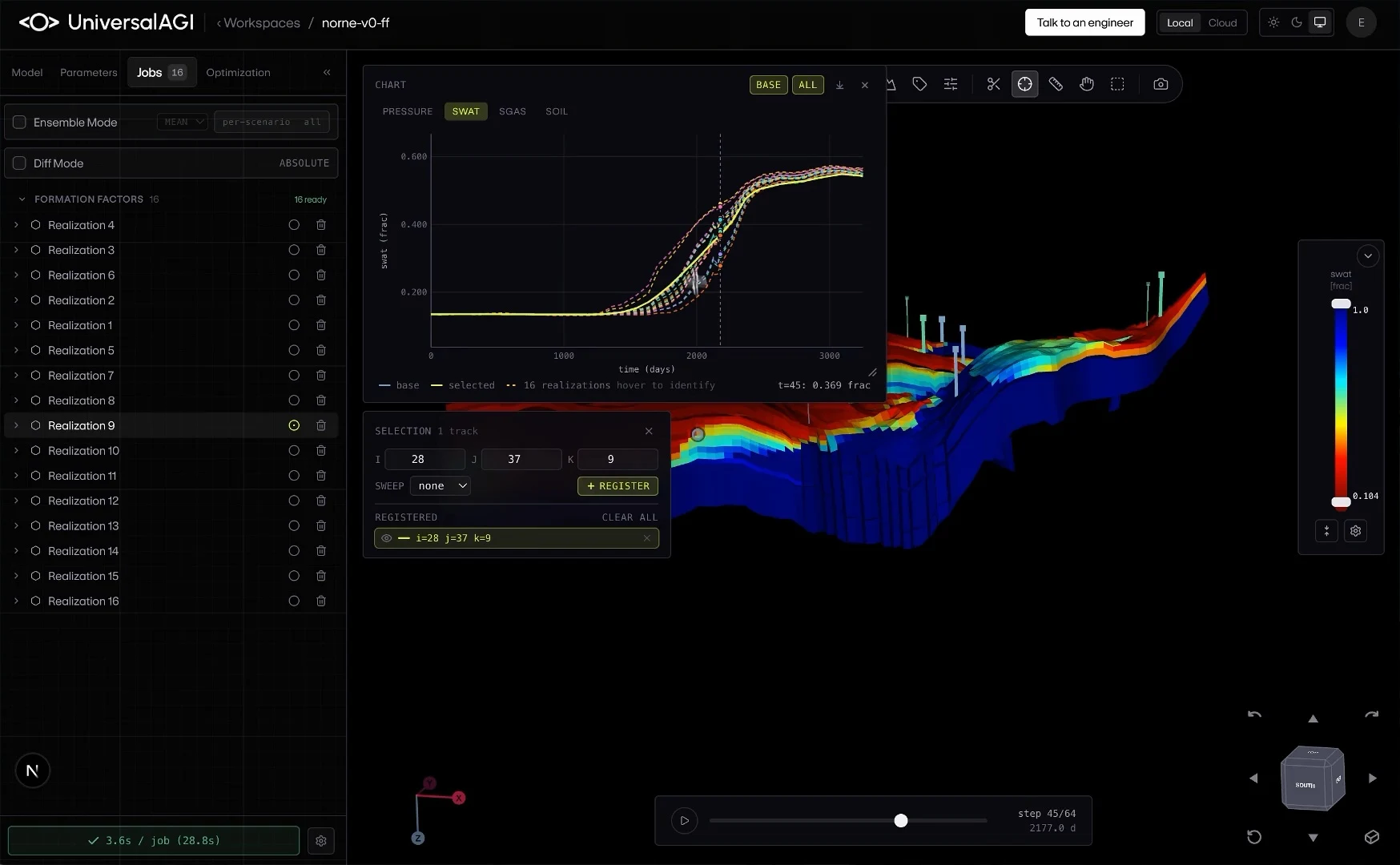This screenshot has height=865, width=1400.
Task: Toggle the ALL realizations chart button
Action: pos(807,85)
